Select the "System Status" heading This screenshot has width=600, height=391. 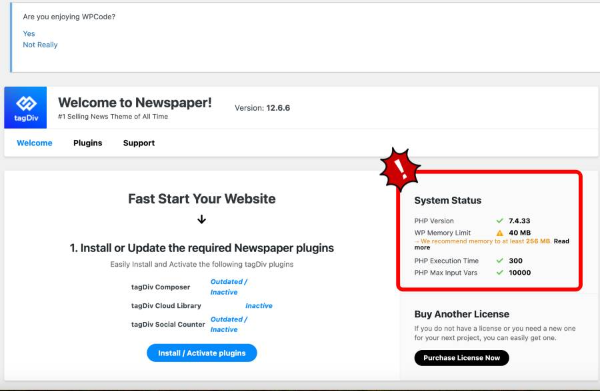pos(448,200)
